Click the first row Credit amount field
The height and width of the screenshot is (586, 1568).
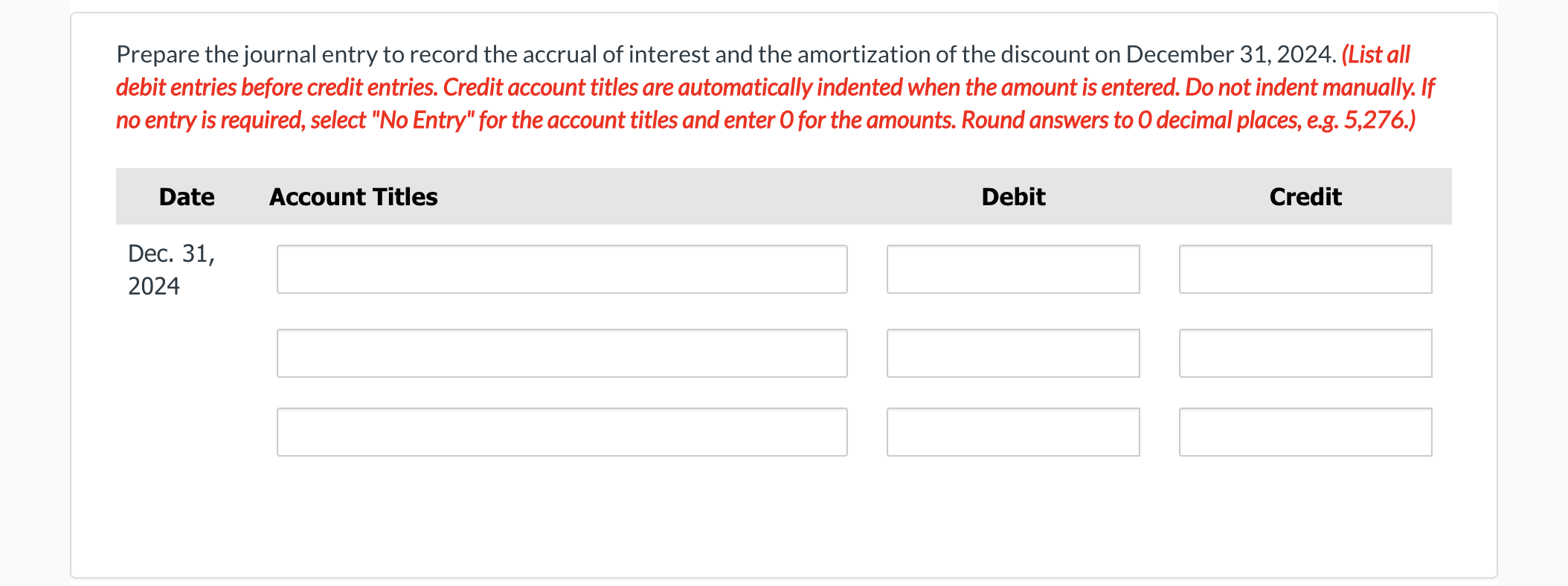click(1305, 268)
